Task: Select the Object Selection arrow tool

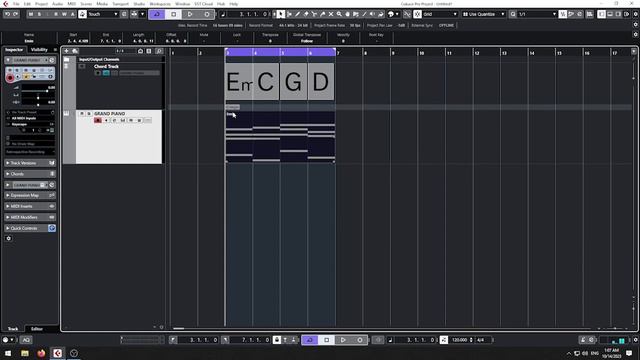Action: pyautogui.click(x=280, y=14)
